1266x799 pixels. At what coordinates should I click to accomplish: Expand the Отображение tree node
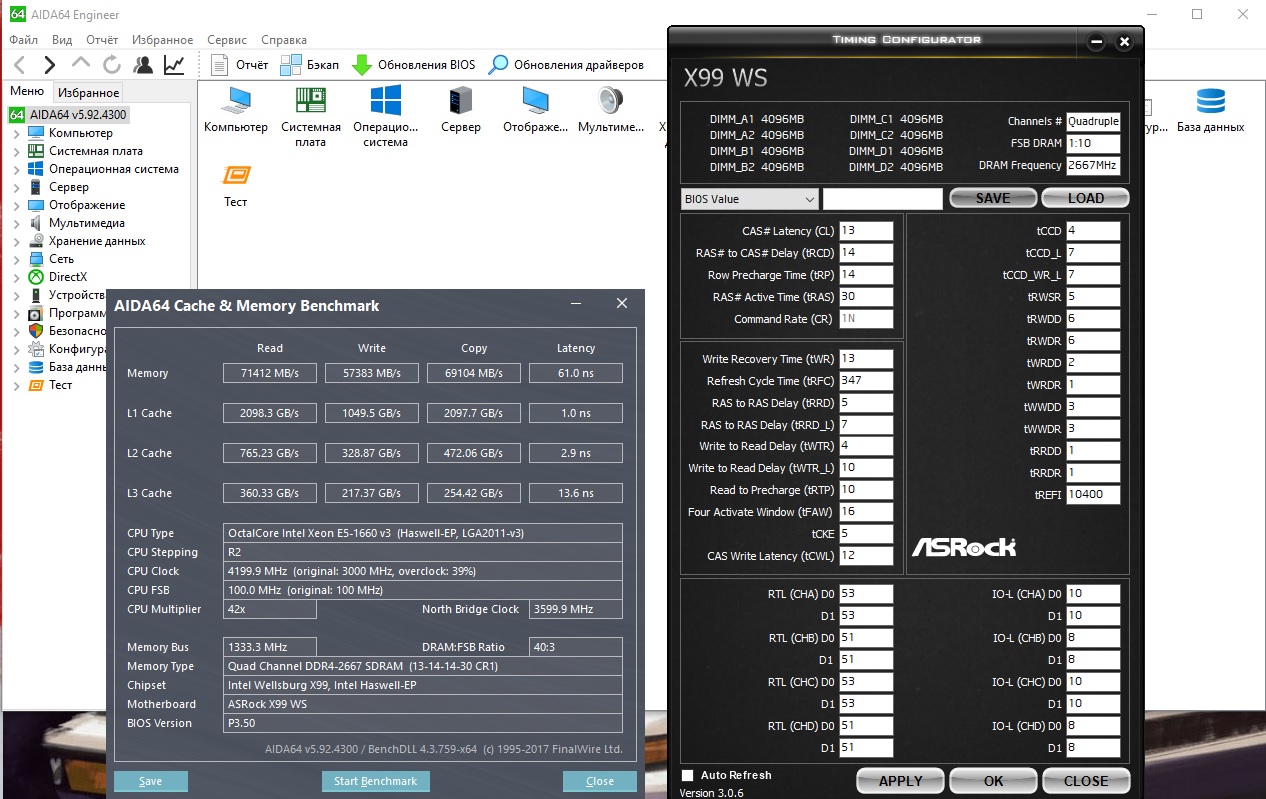tap(16, 205)
